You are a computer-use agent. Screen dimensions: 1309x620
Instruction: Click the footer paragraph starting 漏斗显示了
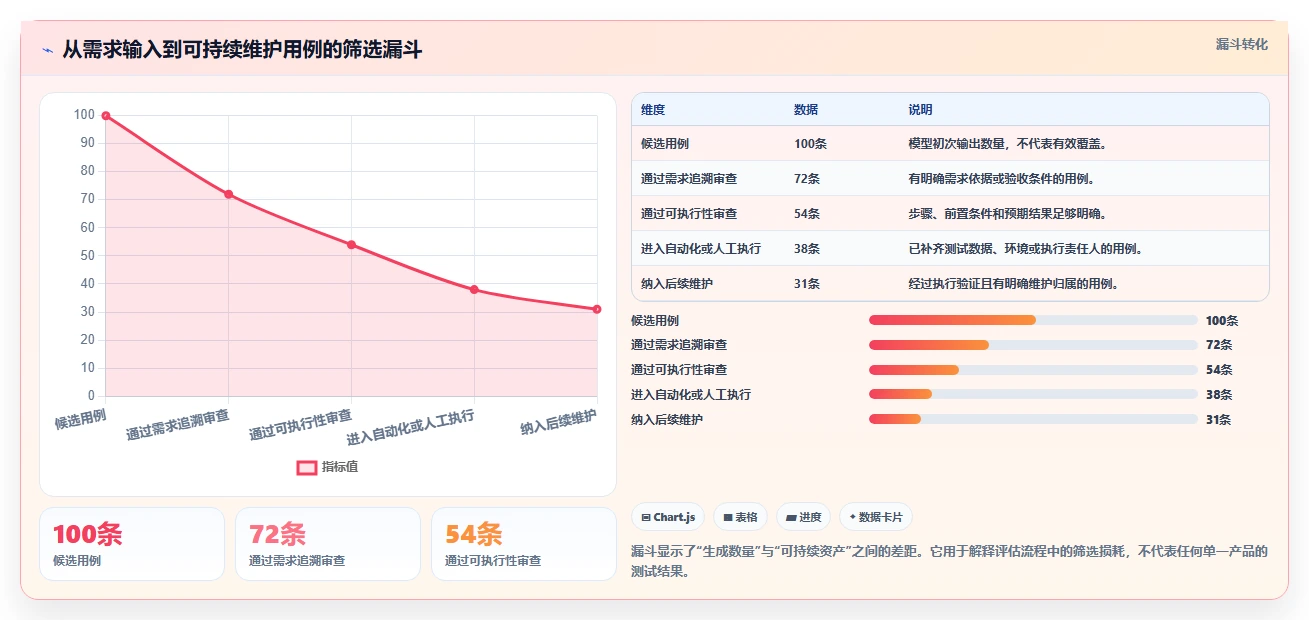(x=949, y=561)
